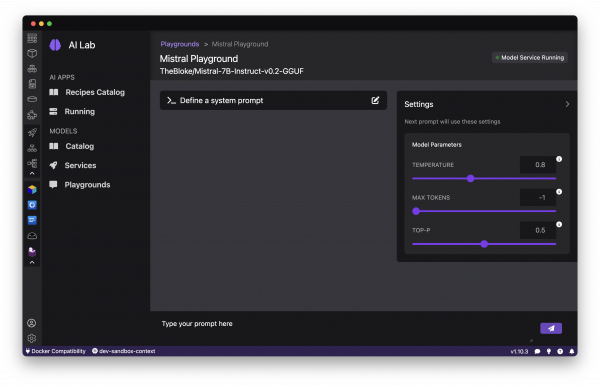
Task: Open the models Catalog page
Action: [72, 146]
